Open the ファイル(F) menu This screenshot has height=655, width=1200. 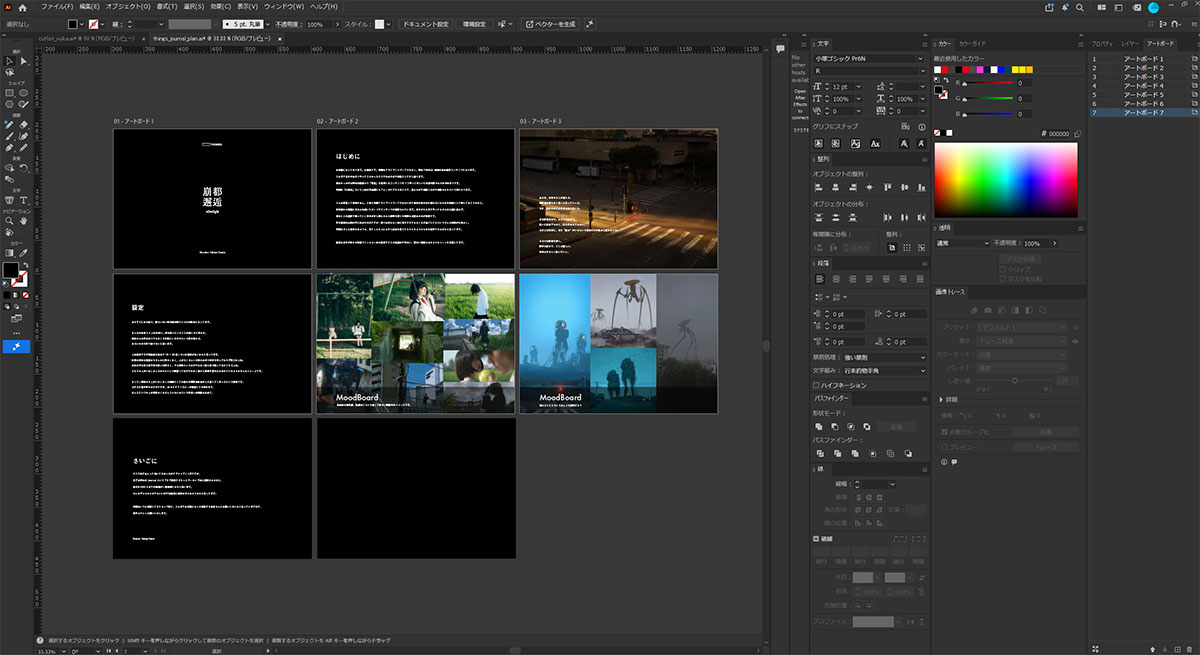coord(57,7)
